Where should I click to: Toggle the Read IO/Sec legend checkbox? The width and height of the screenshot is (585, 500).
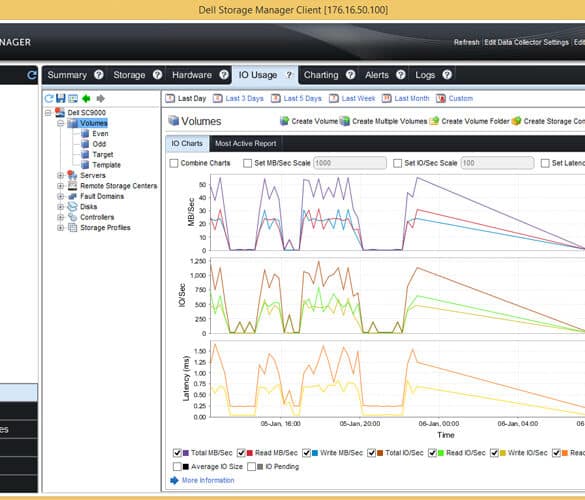432,453
